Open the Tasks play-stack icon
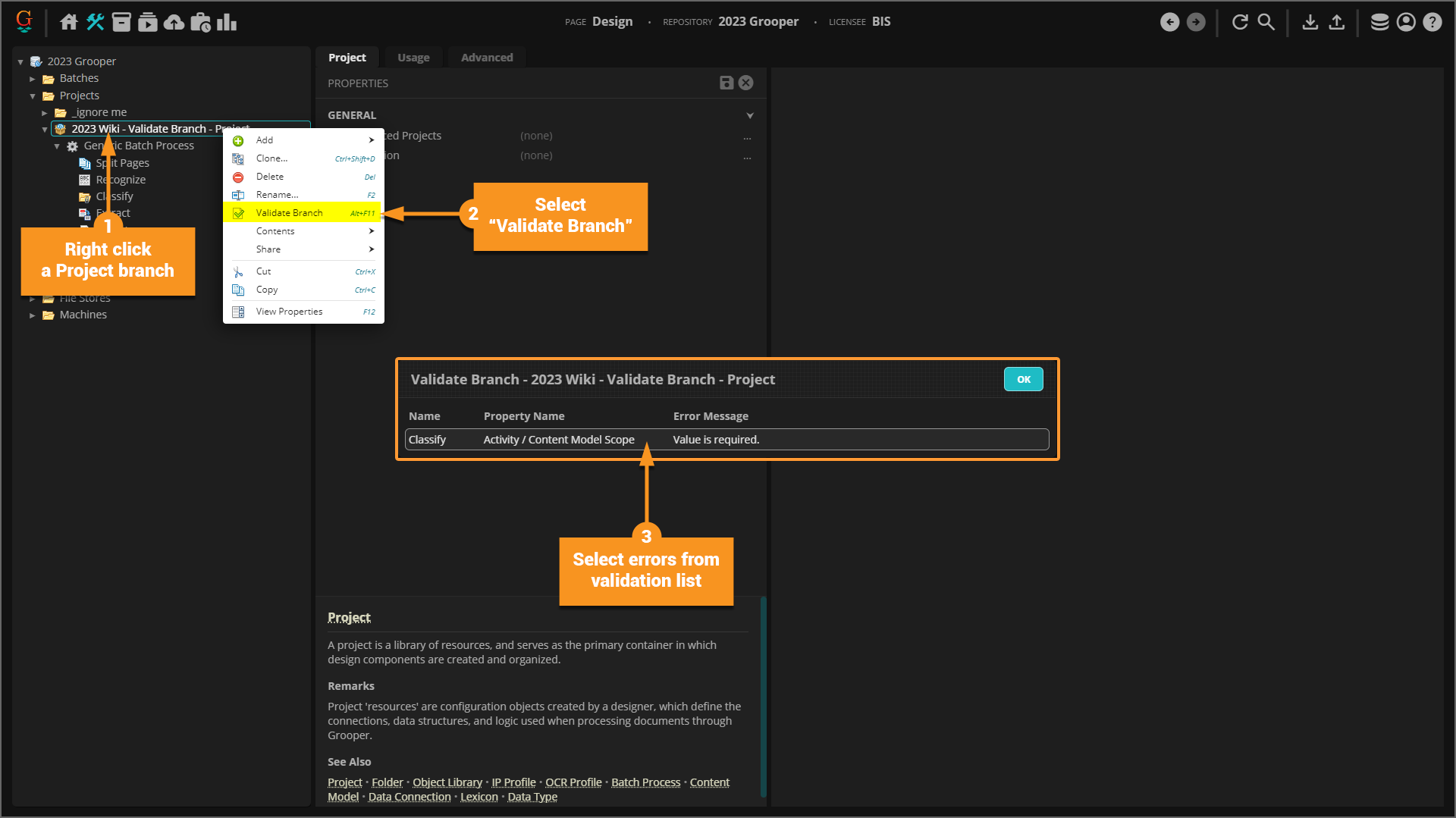The image size is (1456, 818). [x=148, y=22]
